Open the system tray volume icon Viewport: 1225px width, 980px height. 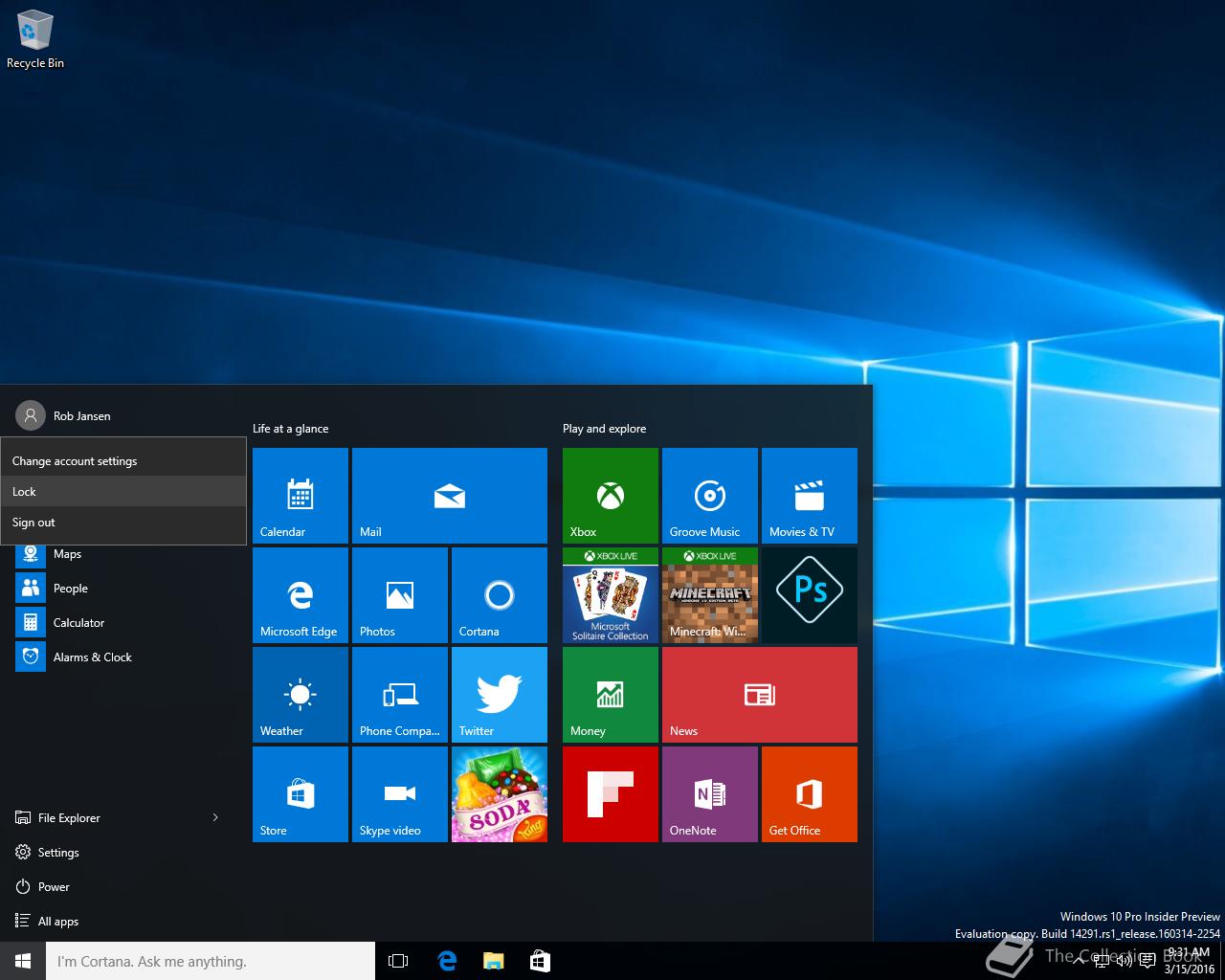1126,961
